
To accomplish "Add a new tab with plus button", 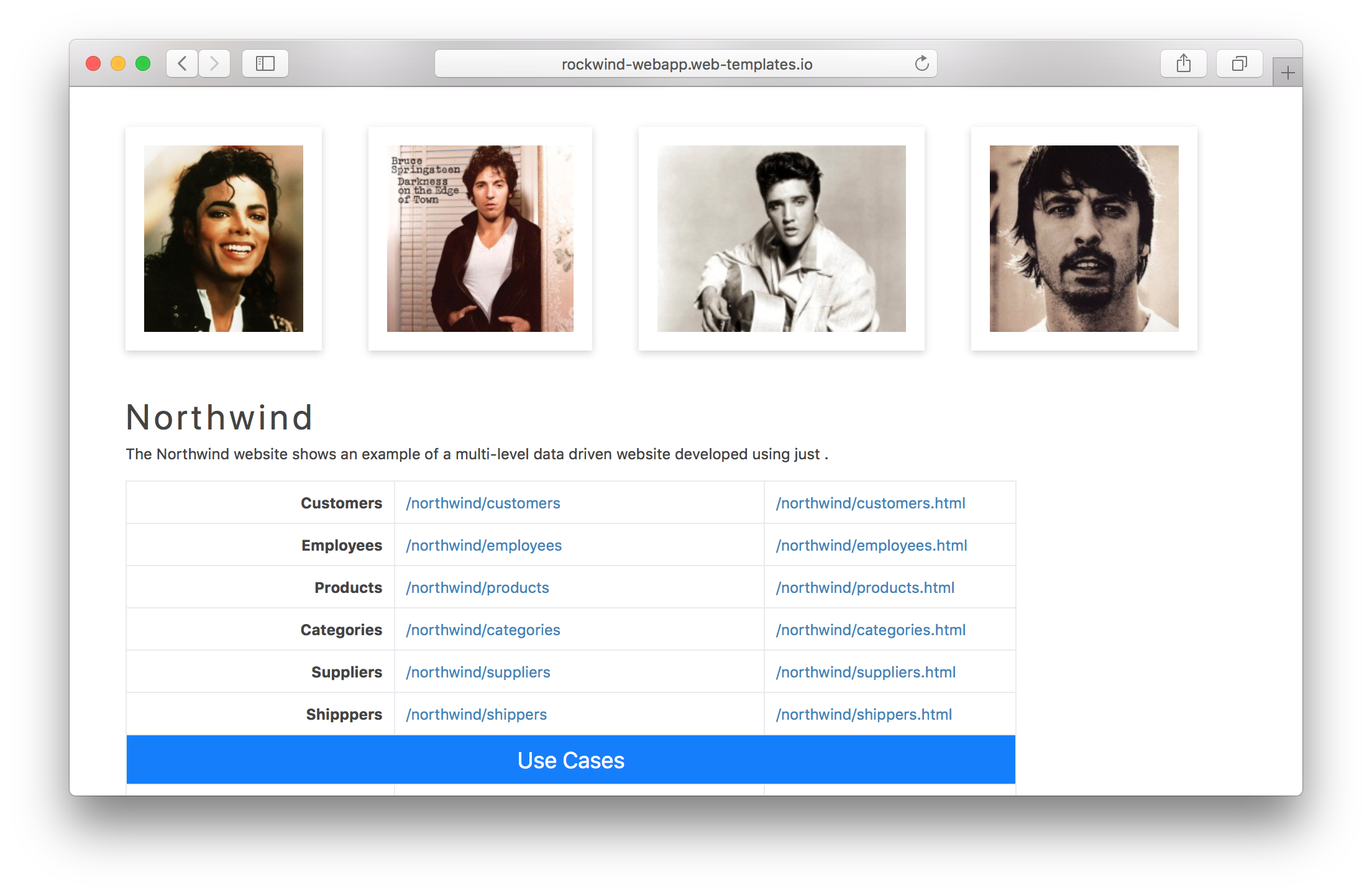I will (1287, 73).
